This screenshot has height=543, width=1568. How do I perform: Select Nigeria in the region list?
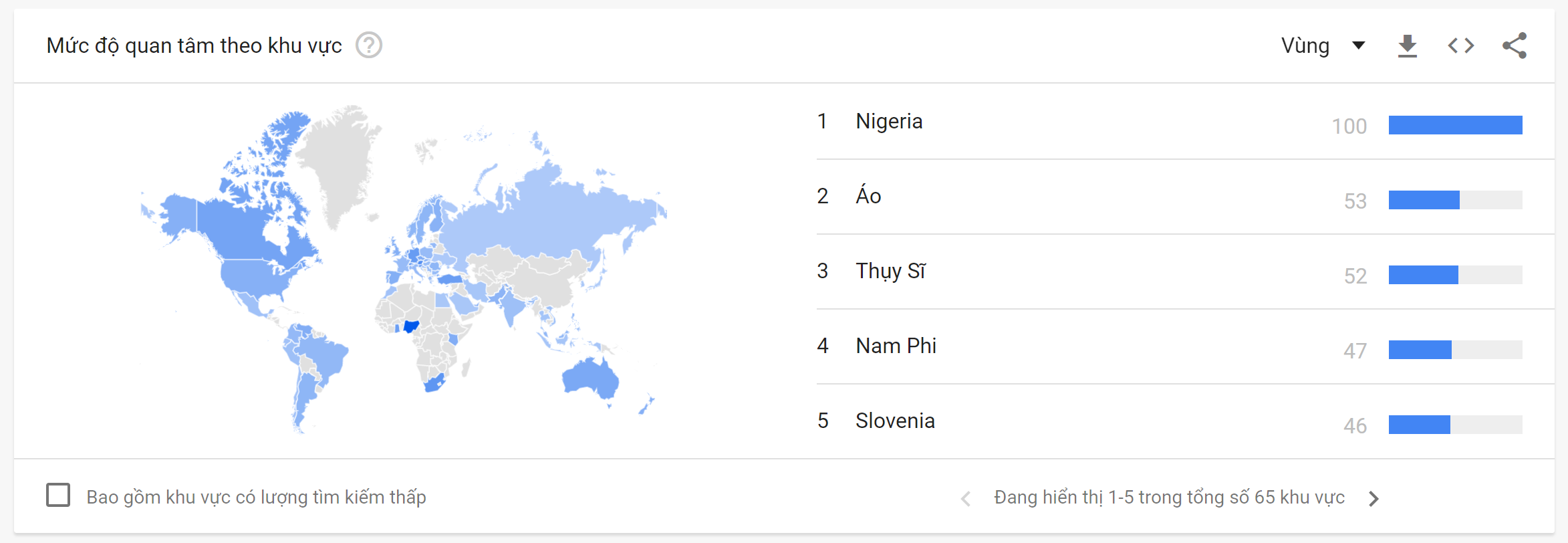889,121
